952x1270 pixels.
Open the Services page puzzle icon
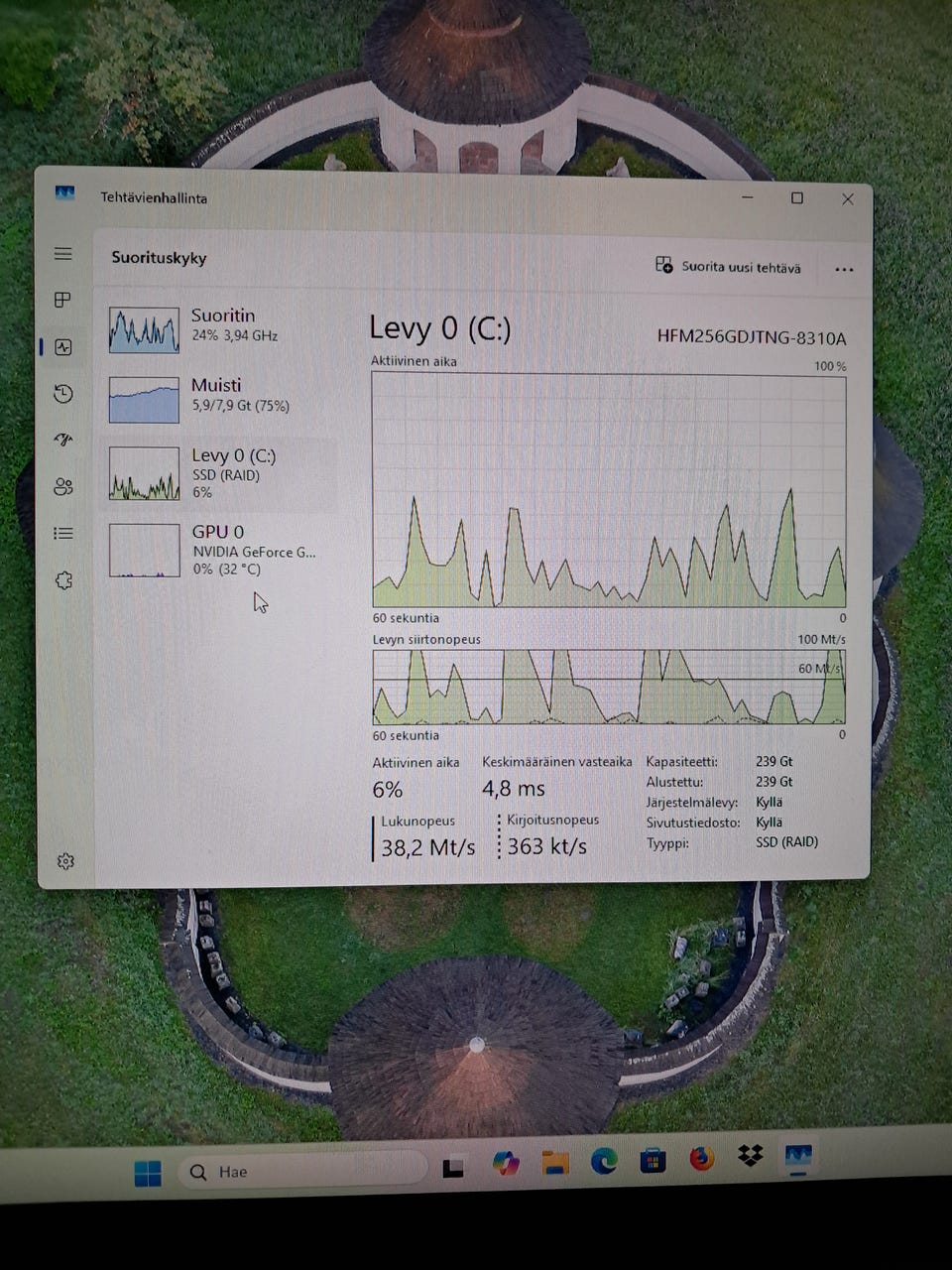point(63,580)
